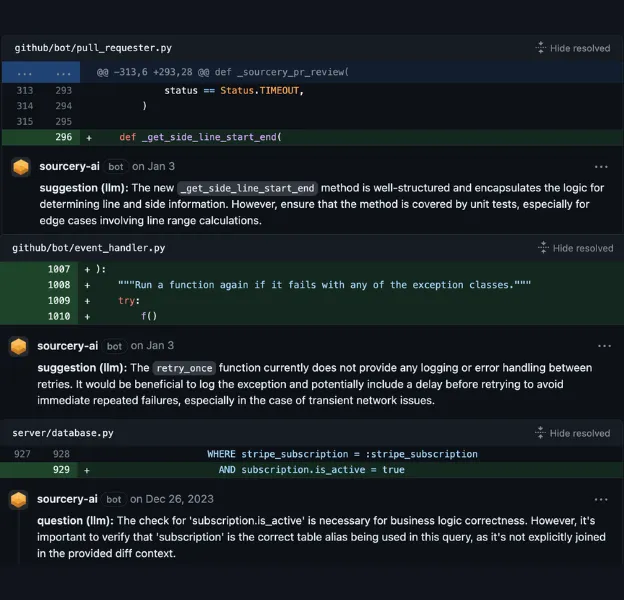Click the 'bot' badge on first comment
The image size is (624, 600).
pyautogui.click(x=116, y=167)
